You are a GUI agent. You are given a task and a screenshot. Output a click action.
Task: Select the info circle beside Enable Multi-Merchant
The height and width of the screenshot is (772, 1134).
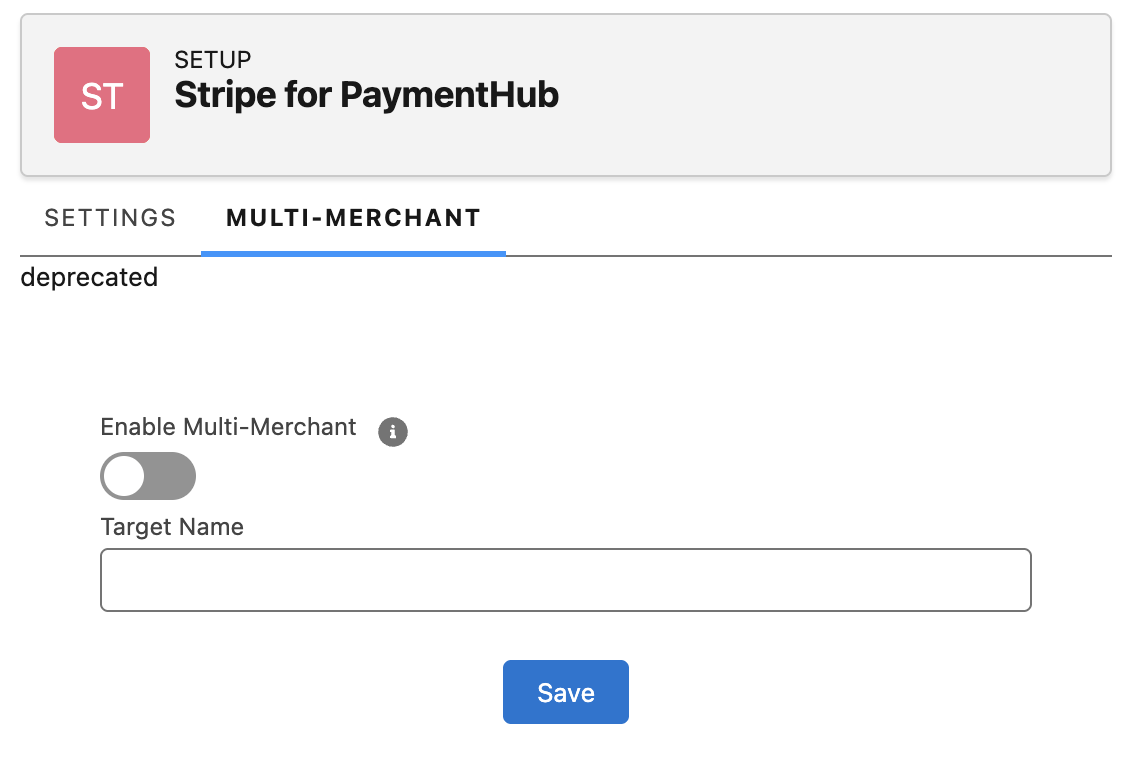tap(392, 432)
